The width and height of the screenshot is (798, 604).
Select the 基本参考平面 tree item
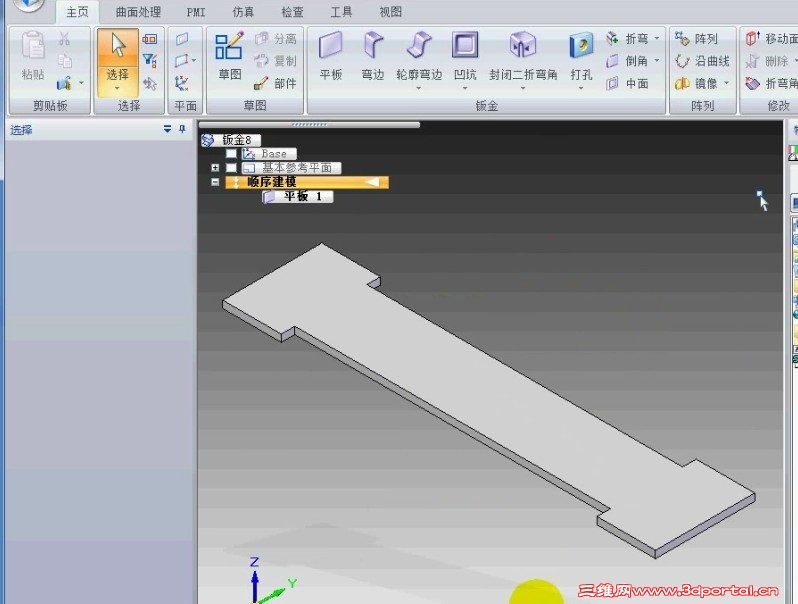pos(291,167)
